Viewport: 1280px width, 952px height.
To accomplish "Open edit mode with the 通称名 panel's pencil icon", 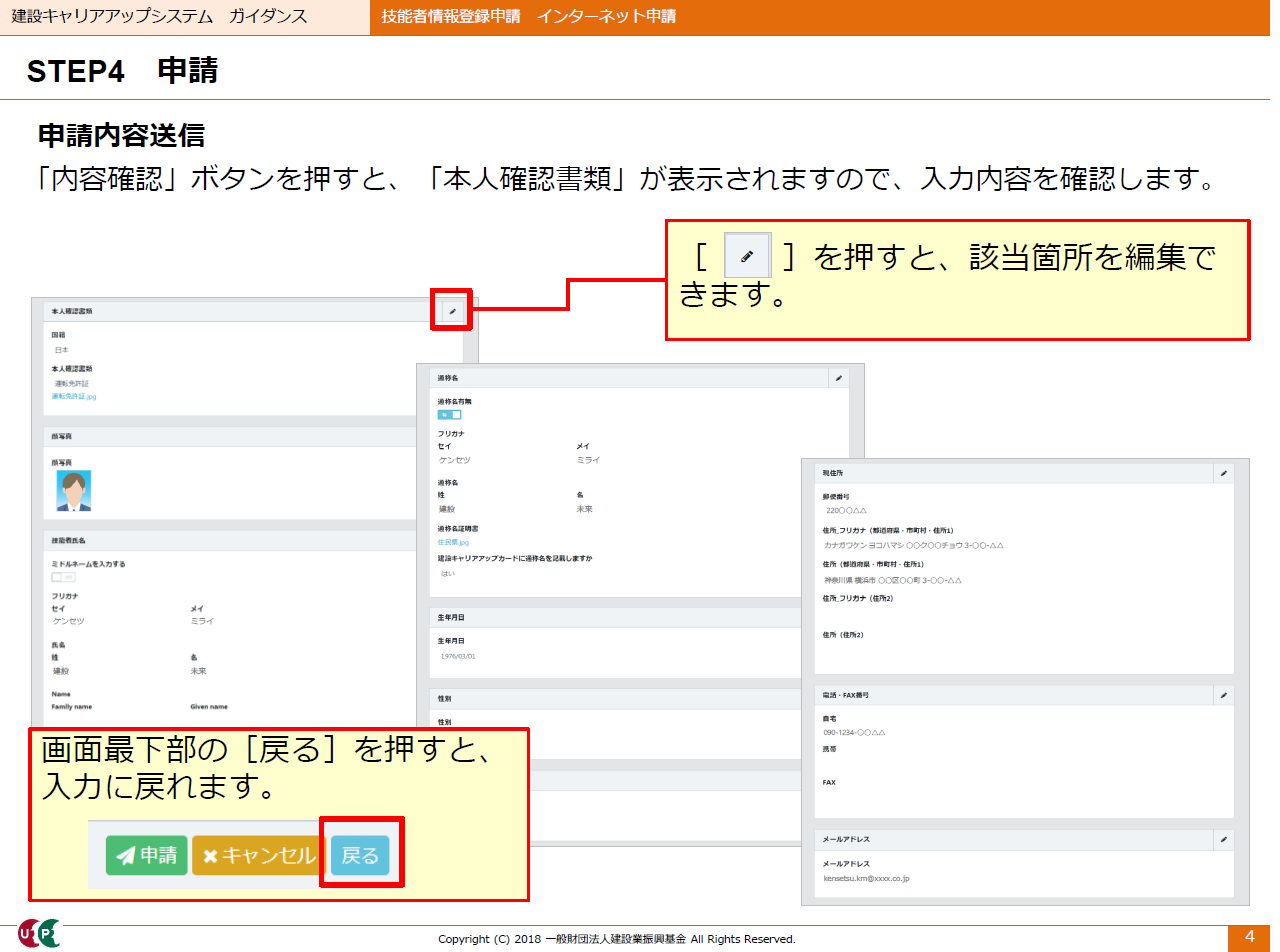I will [x=839, y=378].
